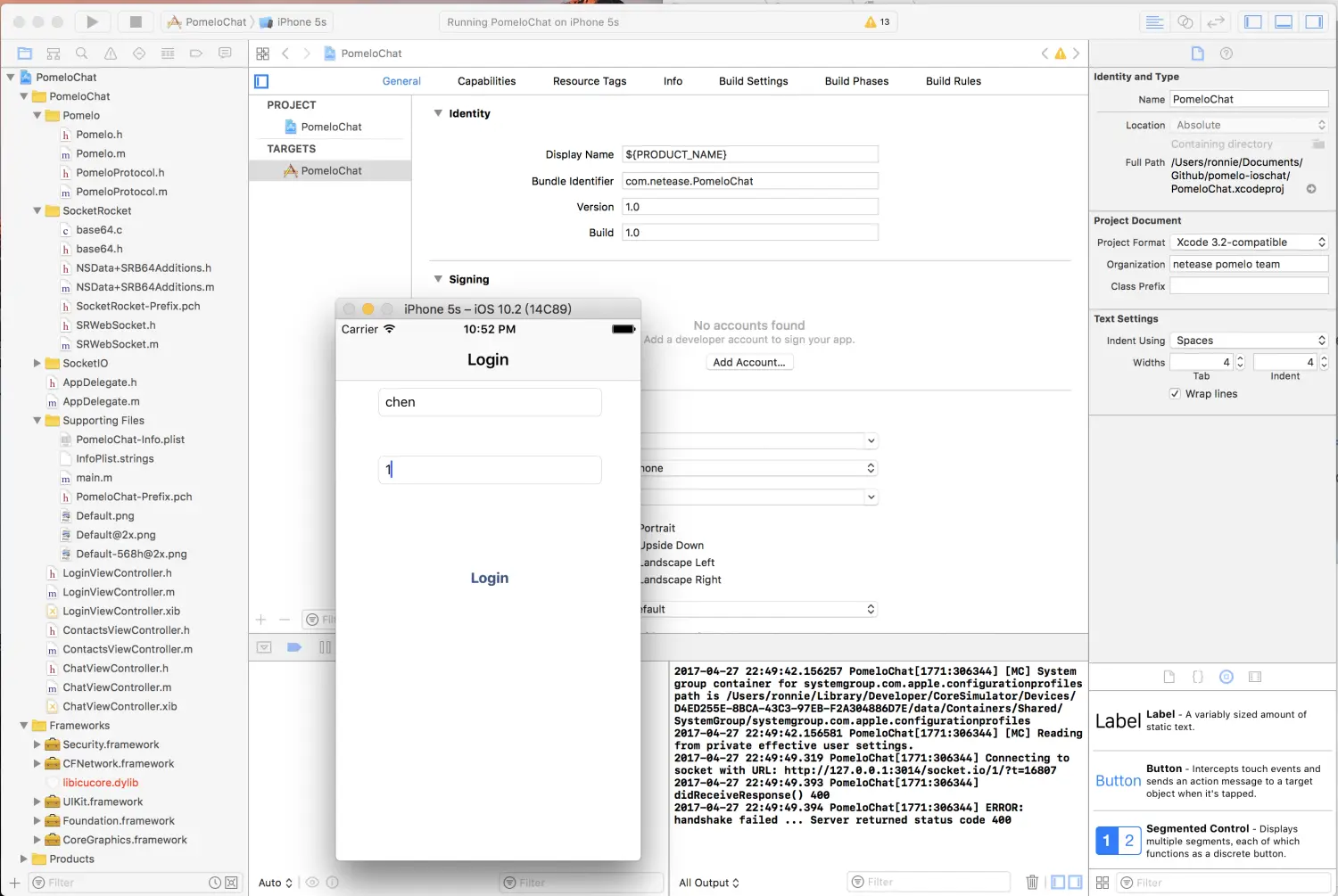Open the Symbol navigator
This screenshot has width=1338, height=896.
point(54,53)
